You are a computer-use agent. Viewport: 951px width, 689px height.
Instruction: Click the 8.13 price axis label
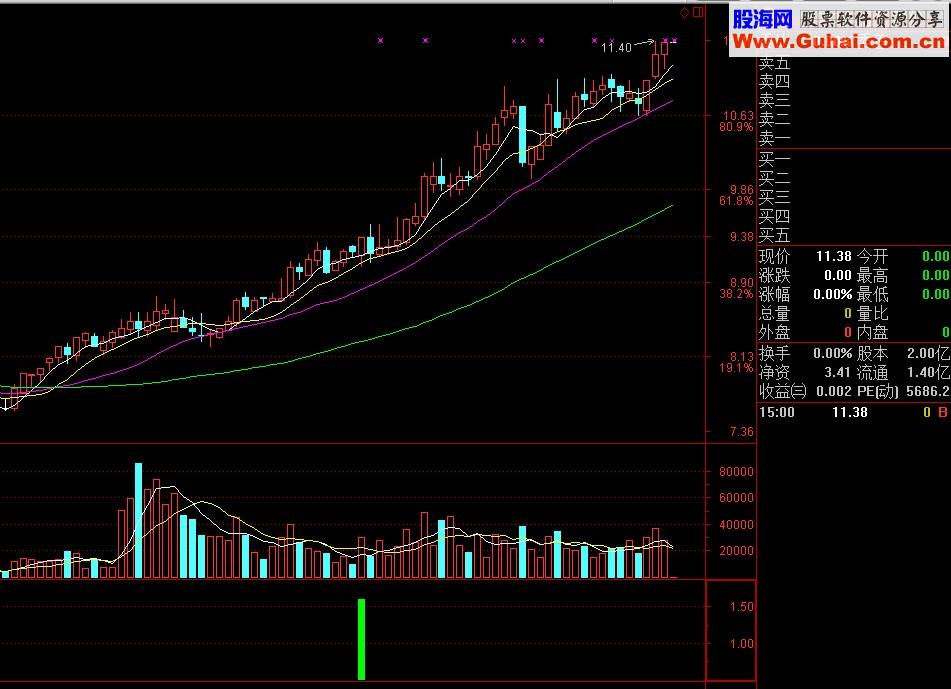[742, 357]
